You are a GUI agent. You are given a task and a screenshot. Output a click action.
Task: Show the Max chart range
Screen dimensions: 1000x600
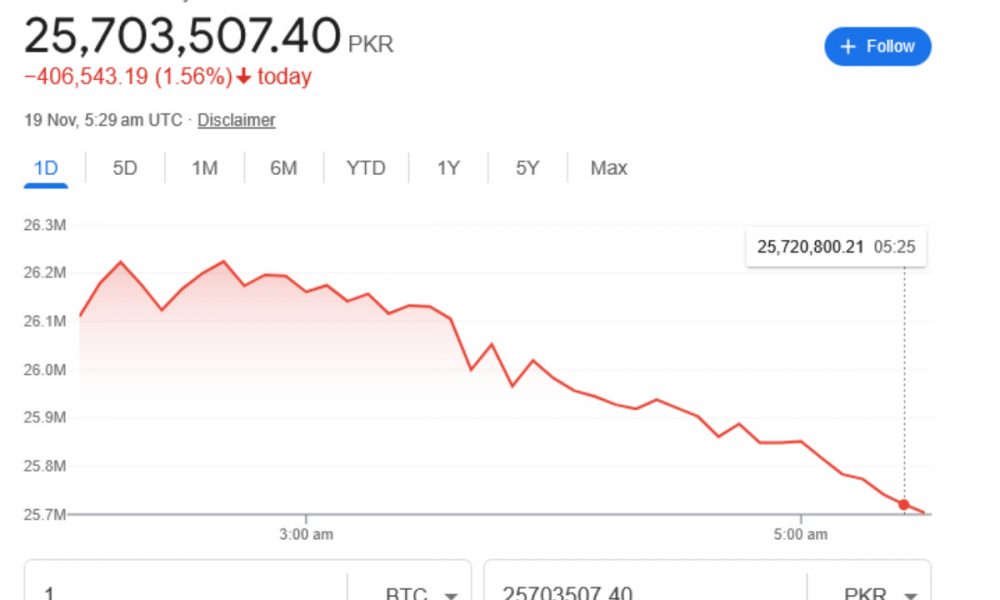pos(608,168)
